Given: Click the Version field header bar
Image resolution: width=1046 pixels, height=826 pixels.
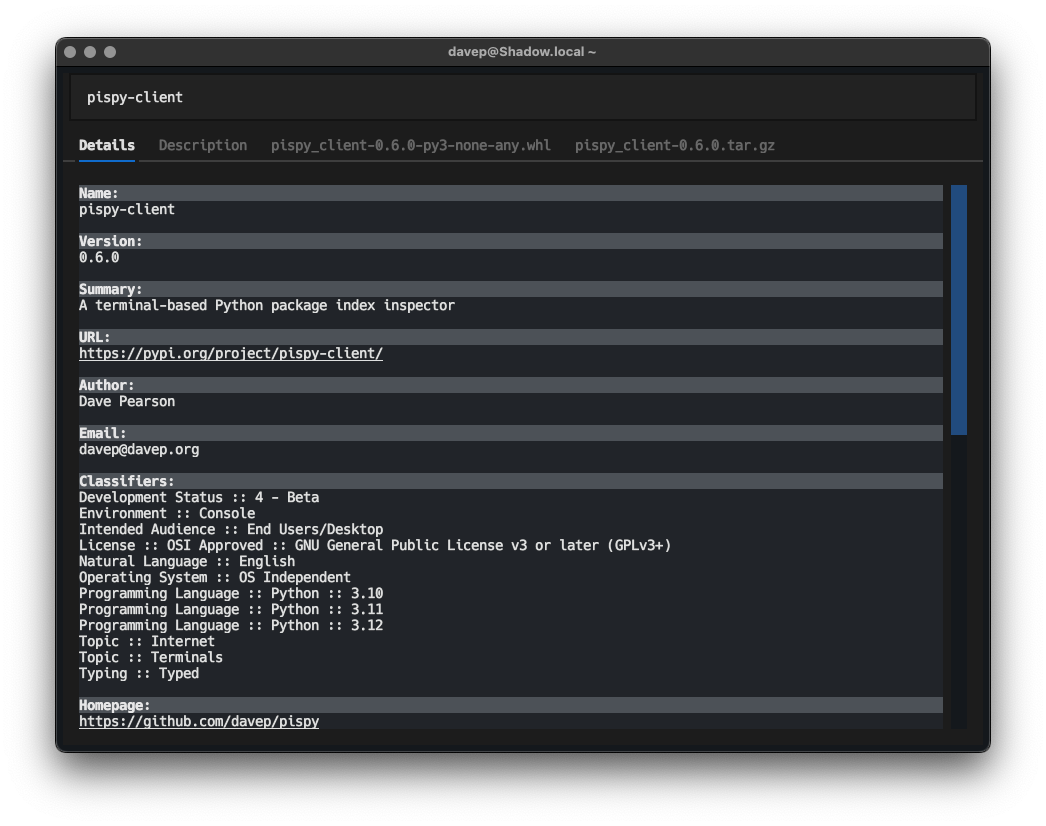Looking at the screenshot, I should 510,240.
